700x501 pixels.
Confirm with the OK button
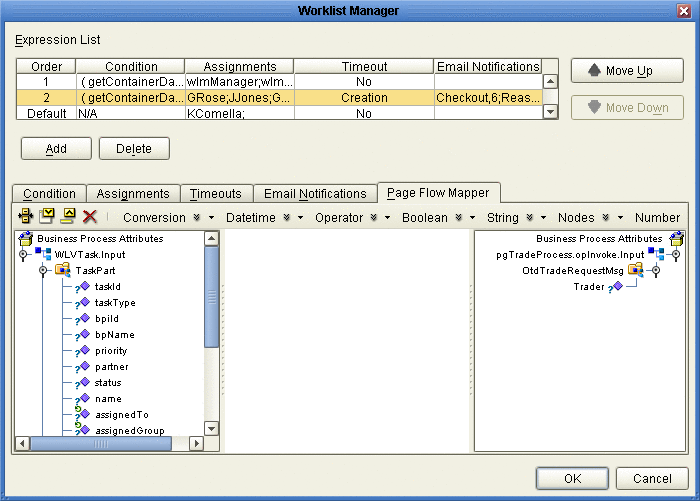coord(572,479)
